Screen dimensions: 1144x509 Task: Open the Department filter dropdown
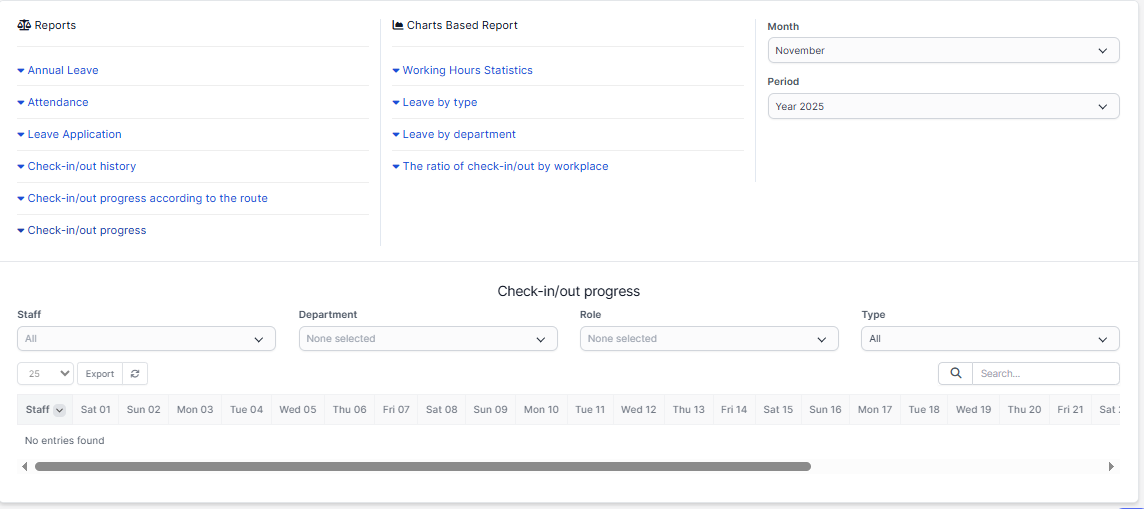coord(428,339)
